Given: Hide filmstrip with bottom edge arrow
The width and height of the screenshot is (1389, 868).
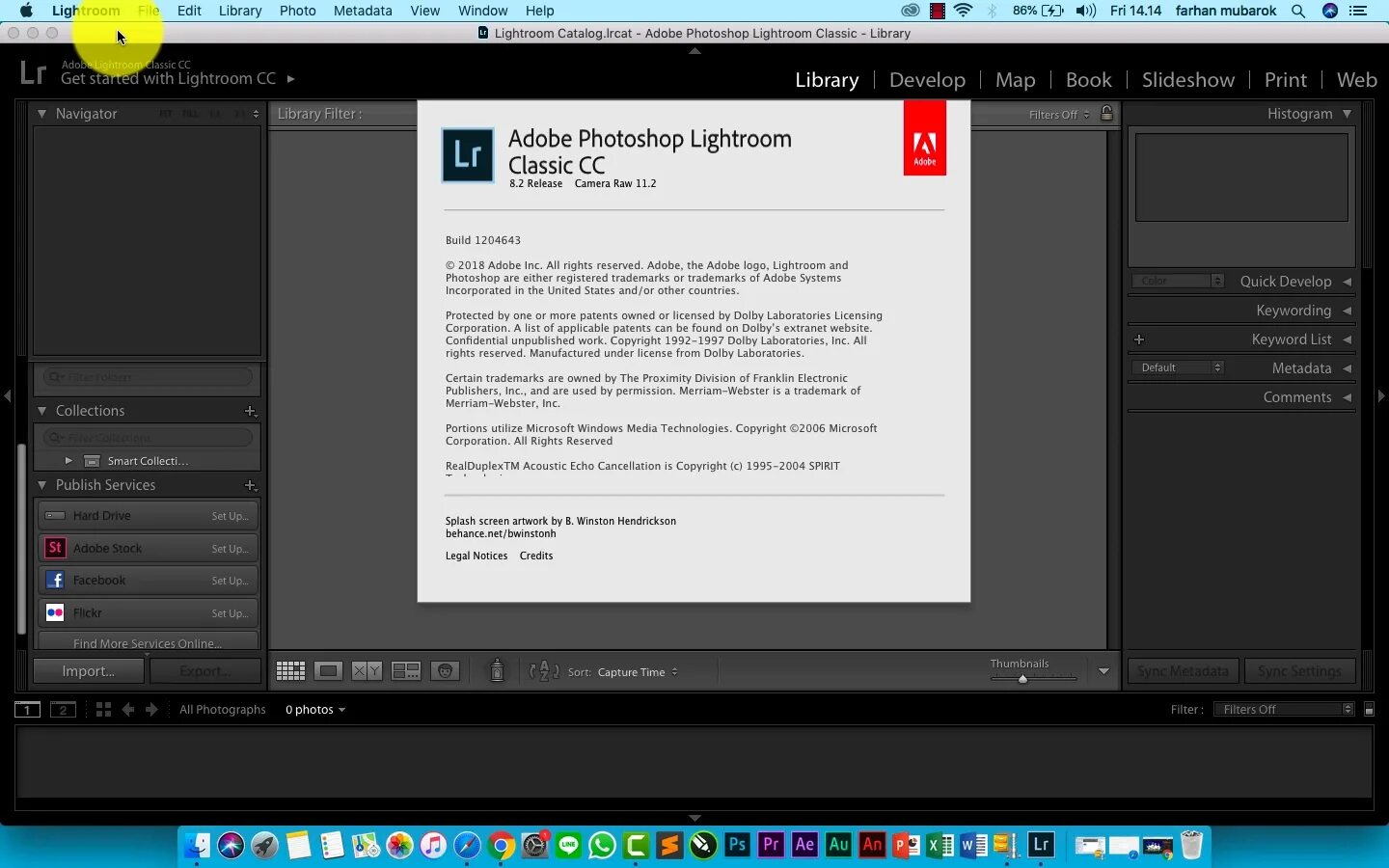Looking at the screenshot, I should coord(694,818).
